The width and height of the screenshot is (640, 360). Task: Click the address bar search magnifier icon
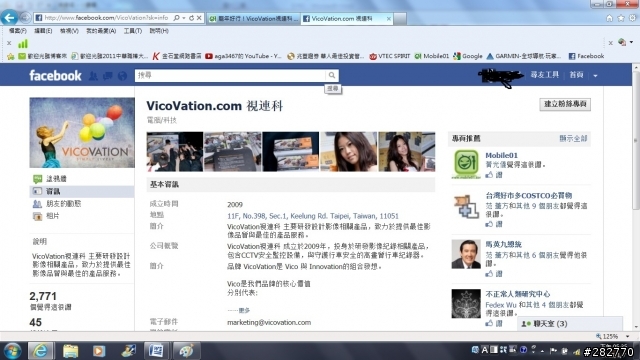pos(176,18)
